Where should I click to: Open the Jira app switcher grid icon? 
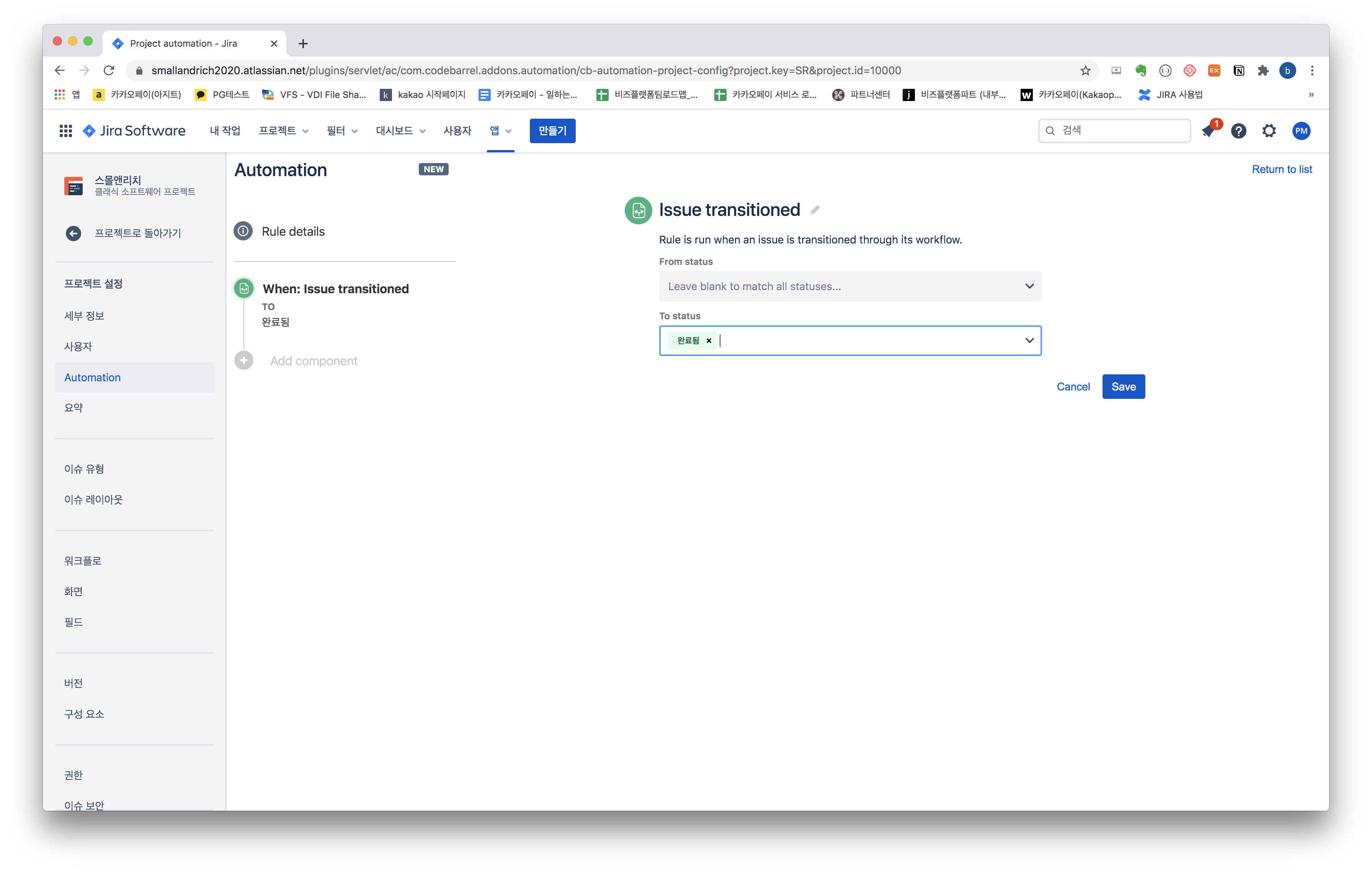[65, 131]
